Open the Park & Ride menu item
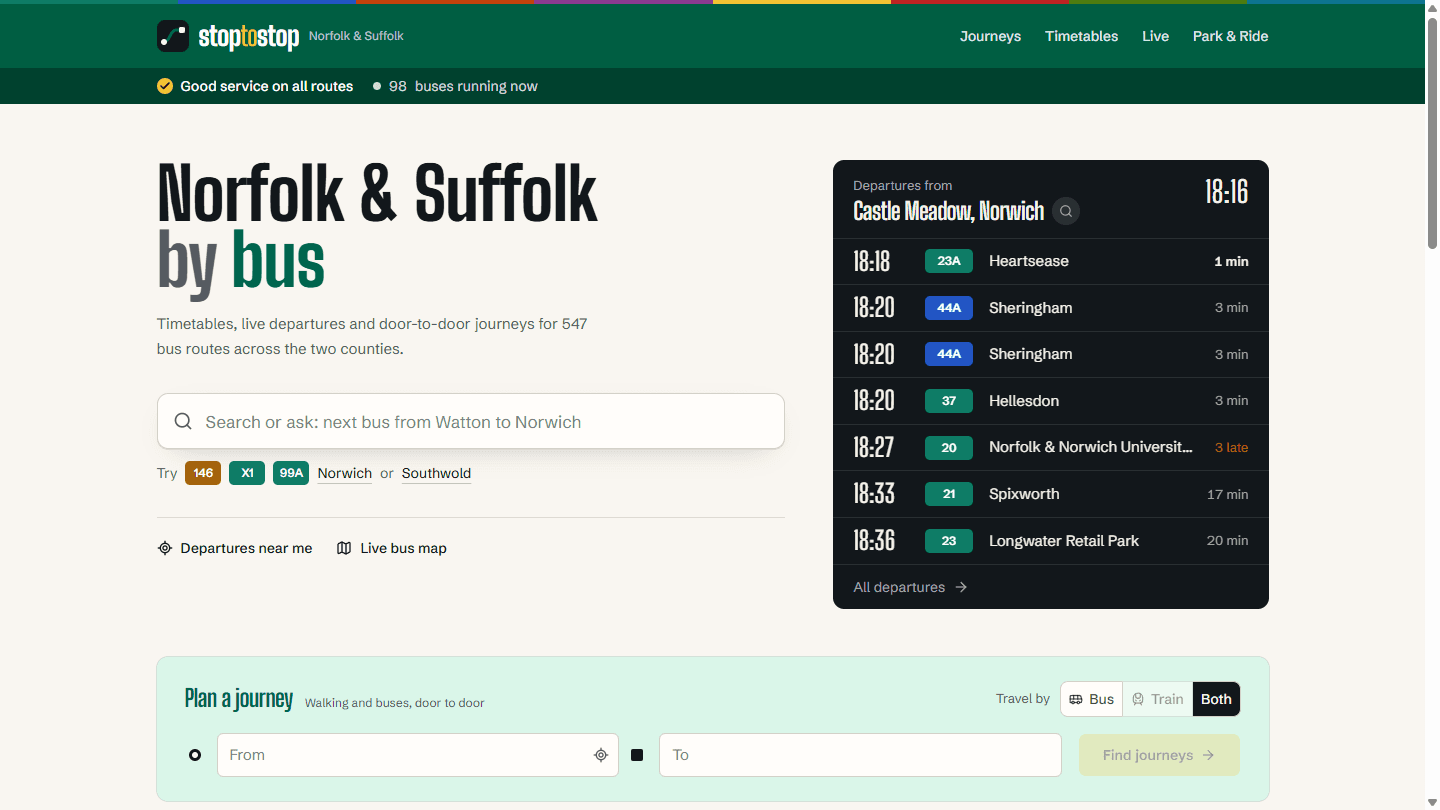1440x810 pixels. [1230, 36]
